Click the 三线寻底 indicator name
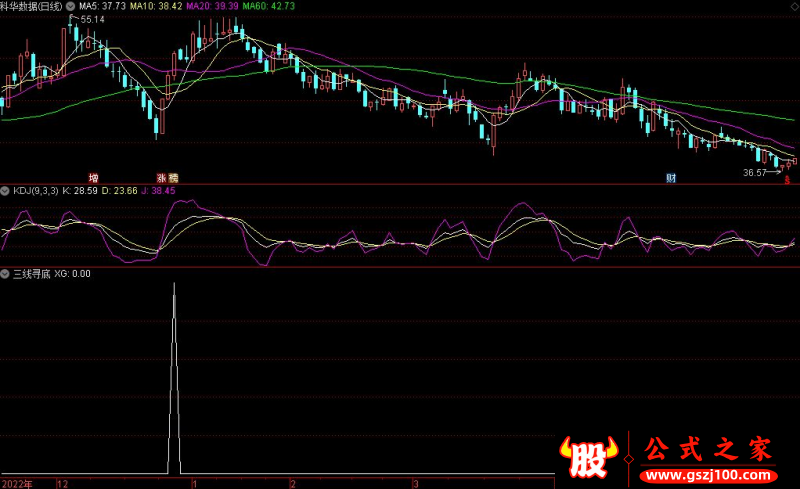The image size is (800, 489). (32, 274)
